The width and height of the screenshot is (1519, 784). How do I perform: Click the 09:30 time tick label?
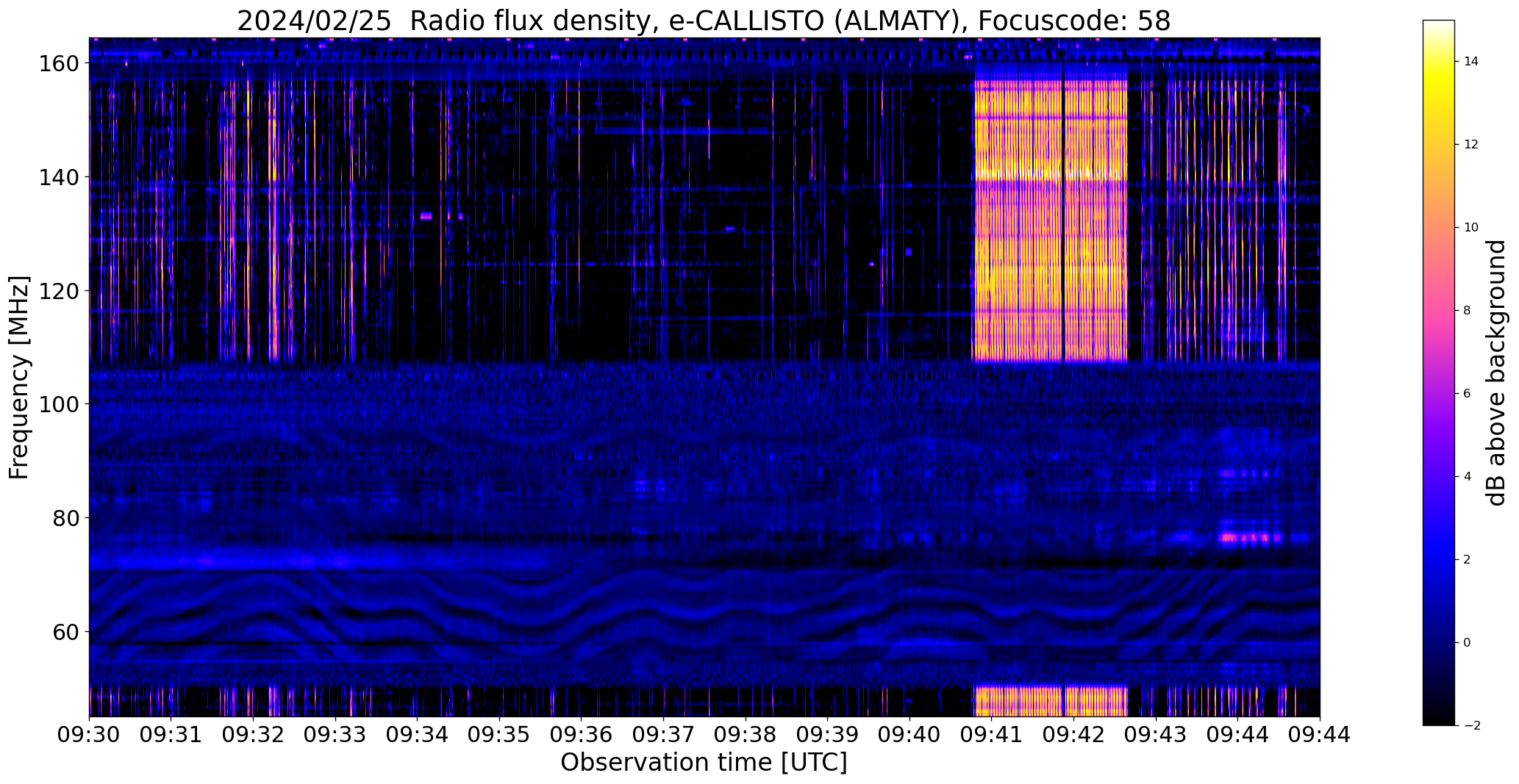pos(89,734)
